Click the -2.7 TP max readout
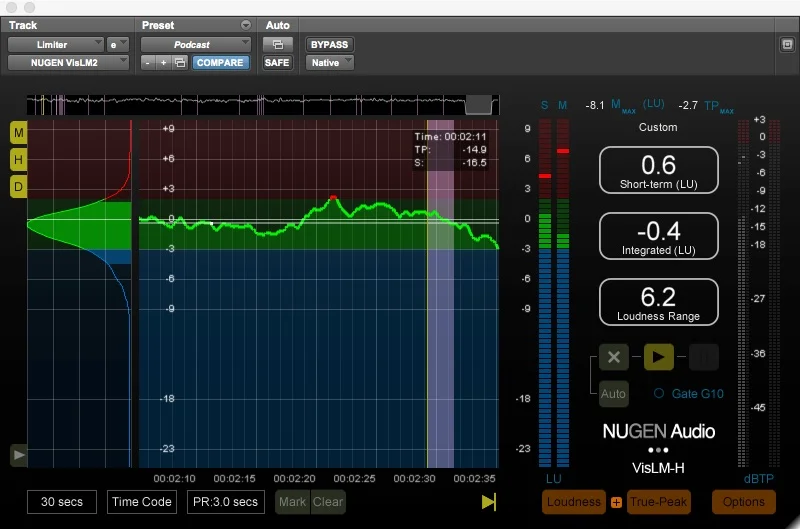Viewport: 800px width, 529px height. (x=688, y=106)
